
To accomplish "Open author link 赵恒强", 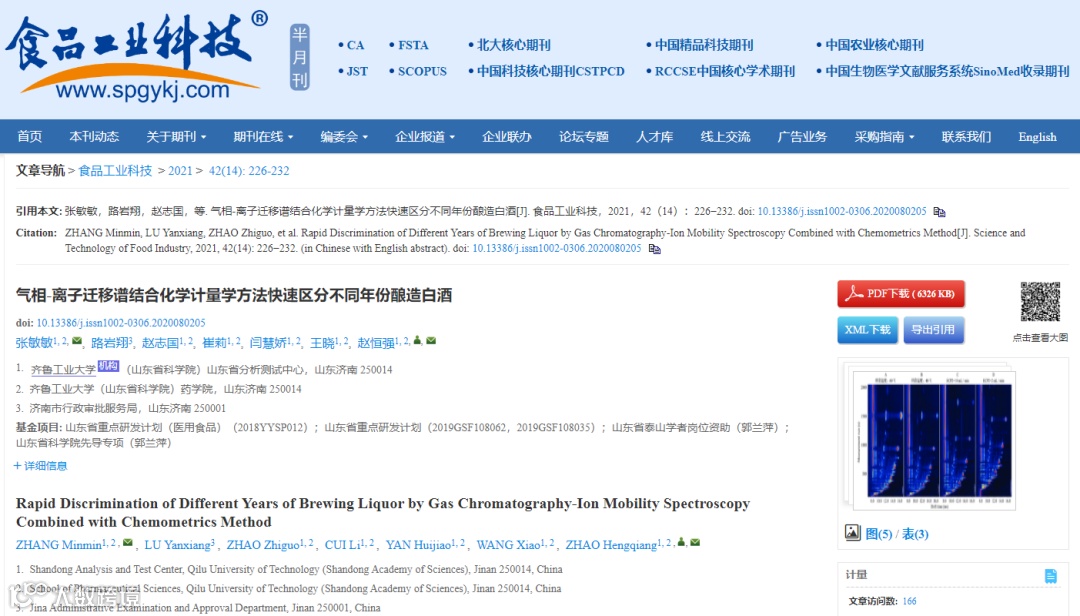I will pyautogui.click(x=376, y=342).
